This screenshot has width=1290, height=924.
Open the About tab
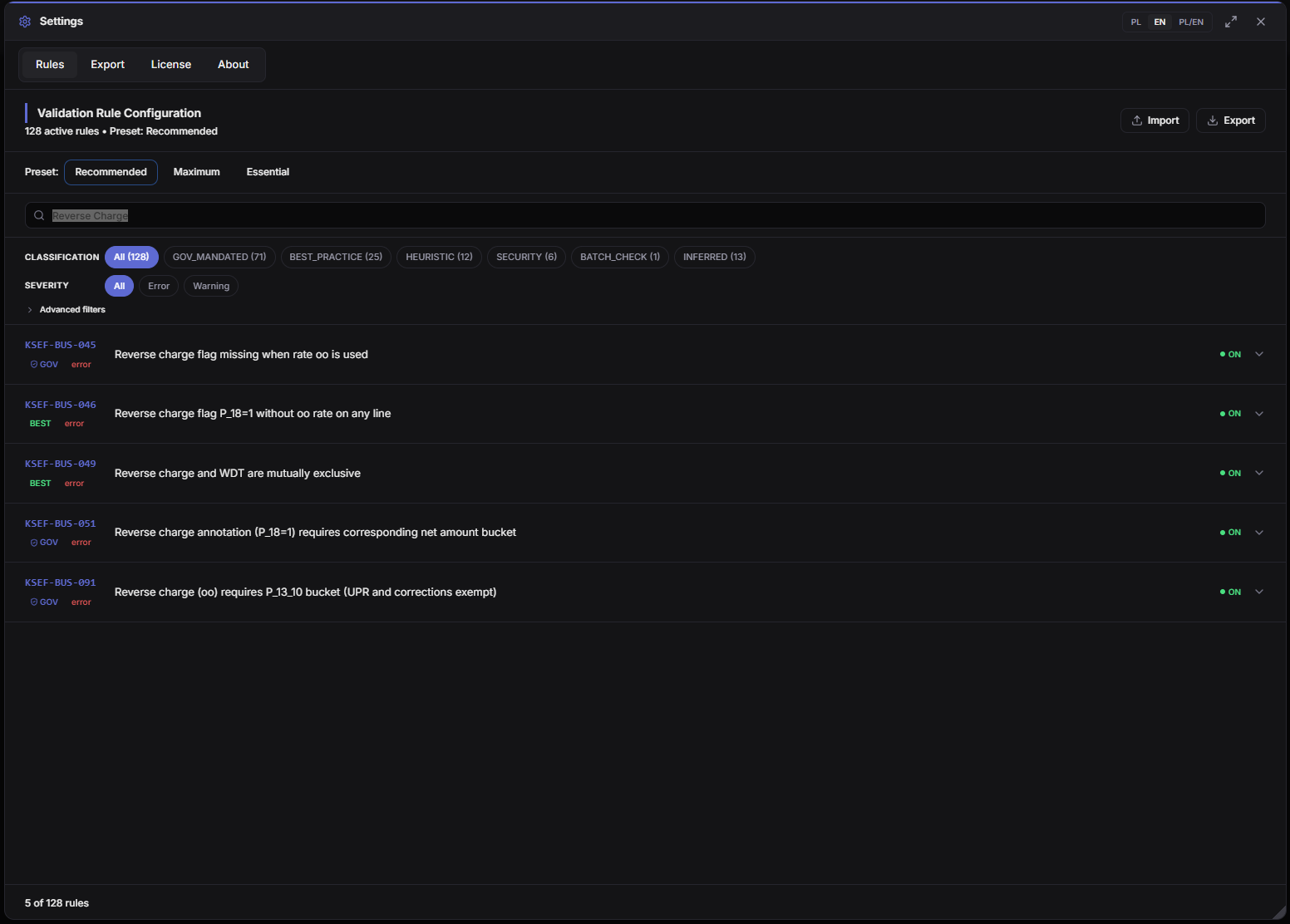click(x=234, y=65)
